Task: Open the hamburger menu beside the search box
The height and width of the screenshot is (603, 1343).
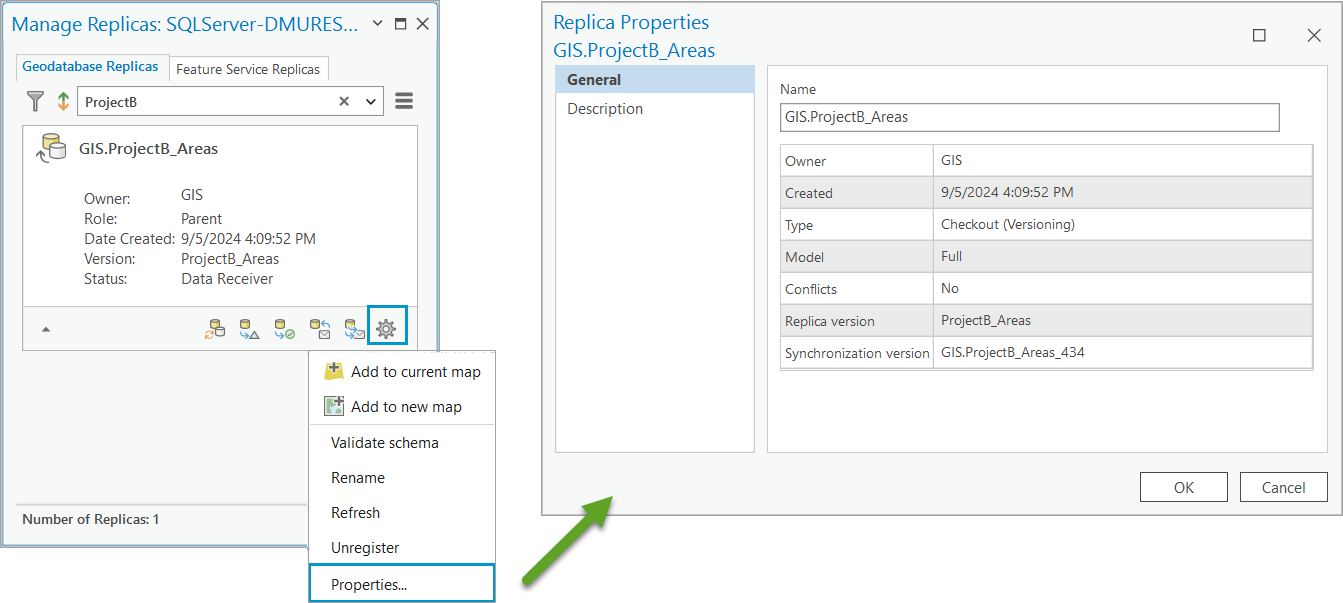Action: point(403,100)
